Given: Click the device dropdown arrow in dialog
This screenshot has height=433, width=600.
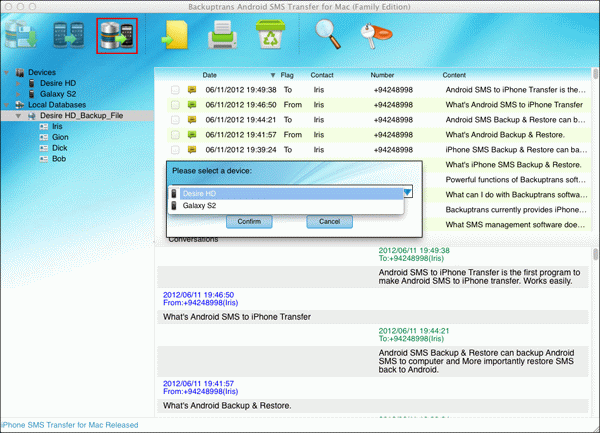Looking at the screenshot, I should tap(408, 192).
